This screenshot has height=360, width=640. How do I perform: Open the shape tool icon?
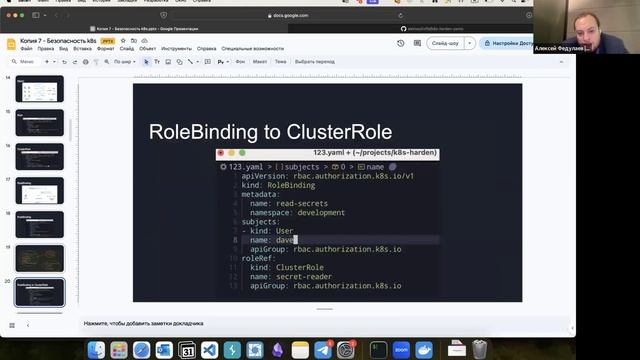180,62
